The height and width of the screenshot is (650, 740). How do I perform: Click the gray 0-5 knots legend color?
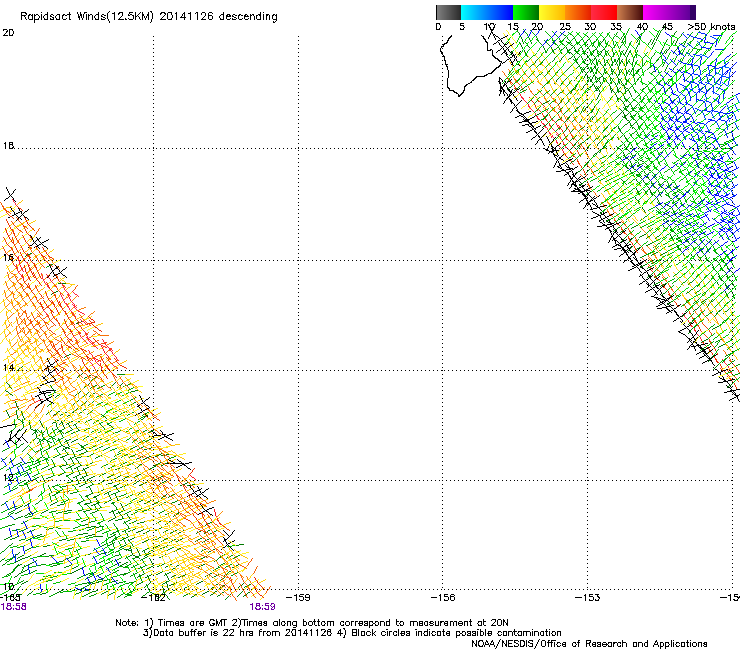448,12
